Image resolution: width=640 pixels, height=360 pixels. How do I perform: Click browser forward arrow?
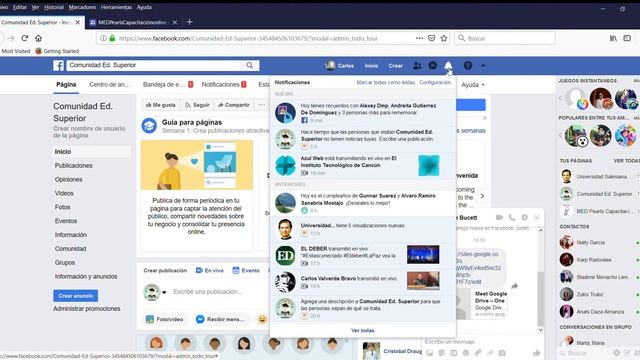pyautogui.click(x=11, y=38)
